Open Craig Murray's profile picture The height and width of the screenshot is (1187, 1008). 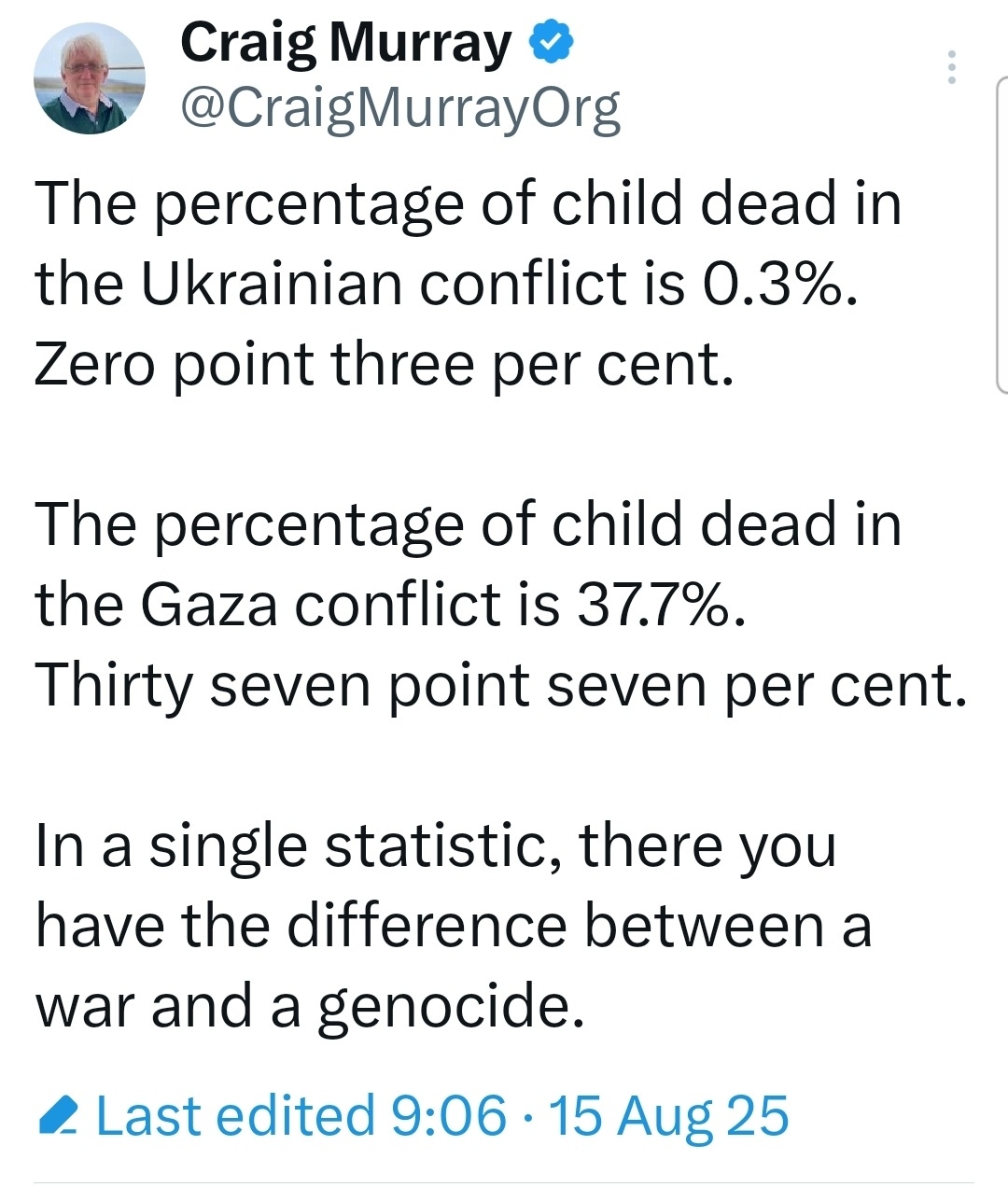(90, 77)
